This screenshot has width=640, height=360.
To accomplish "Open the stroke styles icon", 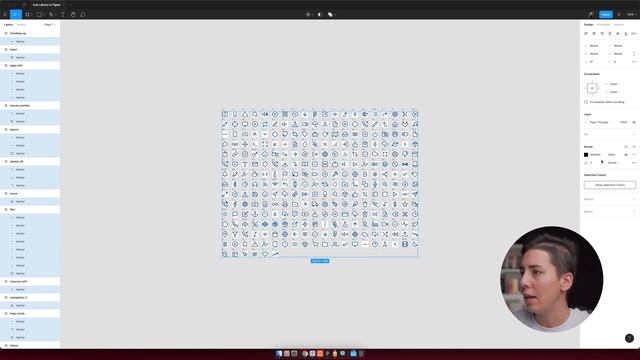I will coord(626,147).
